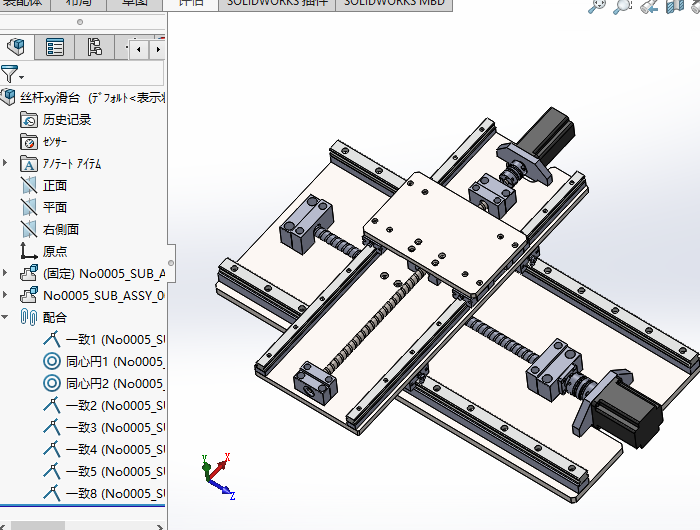This screenshot has height=530, width=700.
Task: Click the 平面 plane icon
Action: pos(29,207)
